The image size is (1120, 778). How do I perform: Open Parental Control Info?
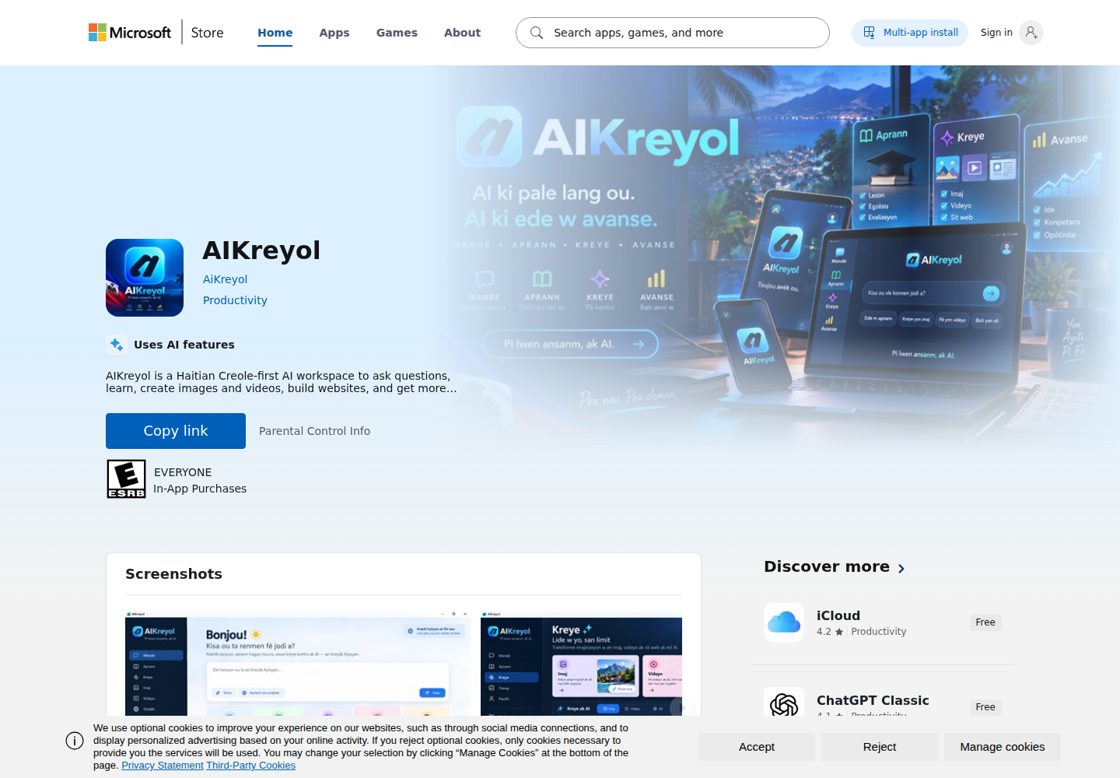point(314,431)
